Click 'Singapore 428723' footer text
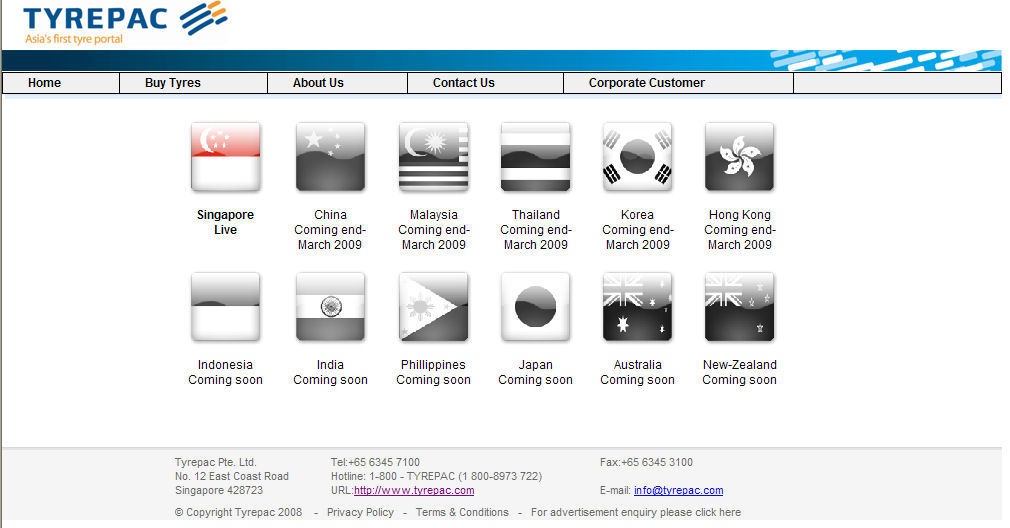Image resolution: width=1010 pixels, height=528 pixels. (219, 490)
